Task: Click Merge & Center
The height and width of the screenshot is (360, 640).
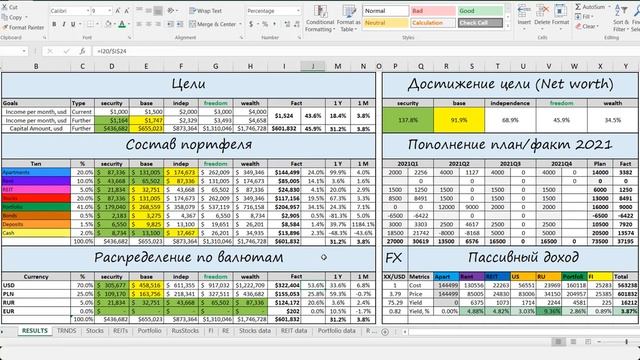Action: (213, 24)
